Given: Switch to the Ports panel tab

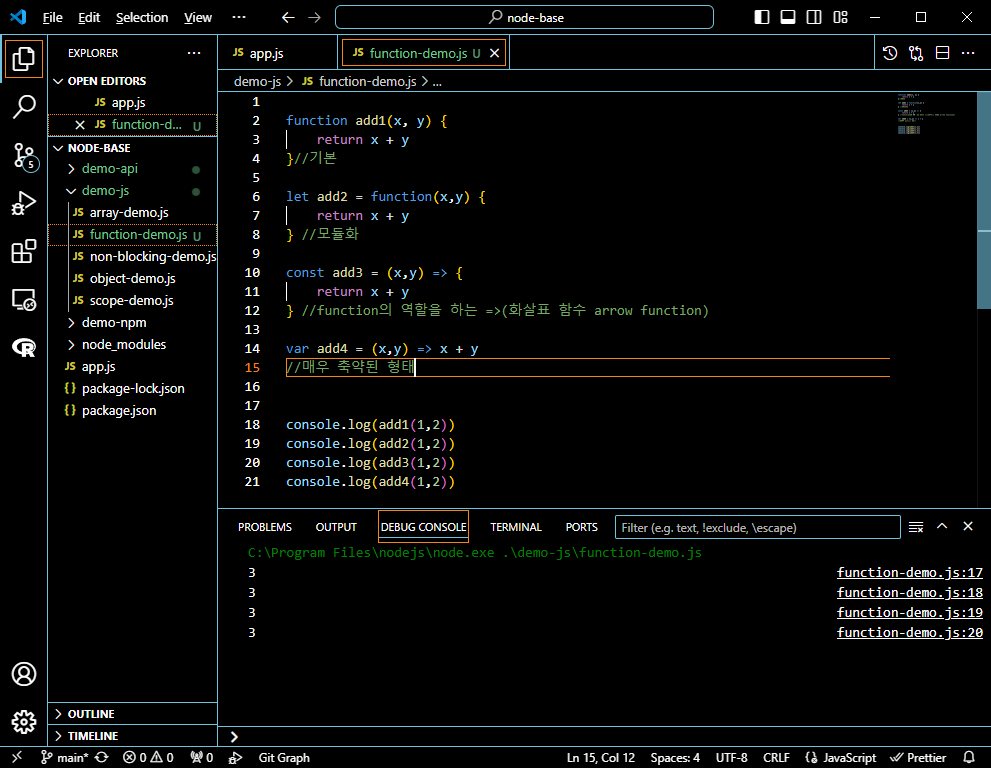Looking at the screenshot, I should click(x=581, y=527).
